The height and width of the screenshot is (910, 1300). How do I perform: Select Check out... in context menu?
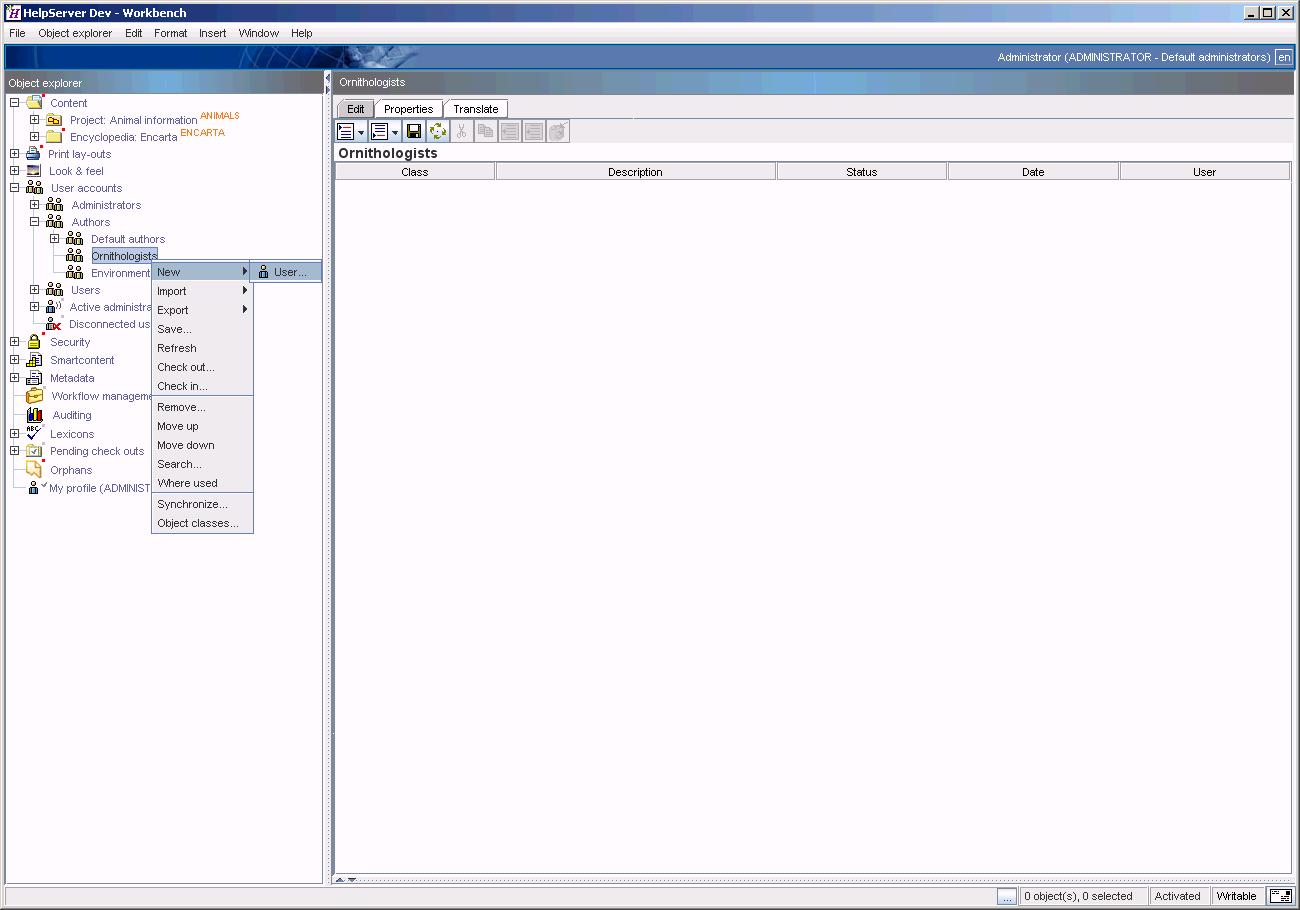coord(185,367)
